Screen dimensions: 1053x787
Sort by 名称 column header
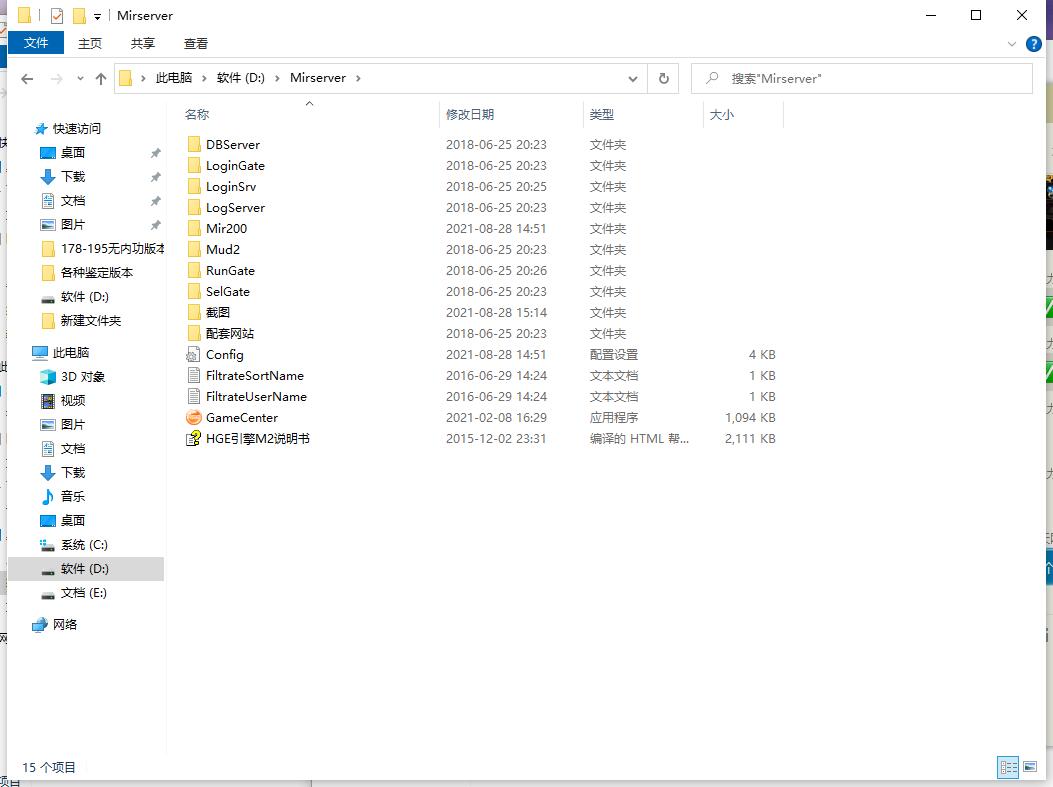pyautogui.click(x=197, y=115)
